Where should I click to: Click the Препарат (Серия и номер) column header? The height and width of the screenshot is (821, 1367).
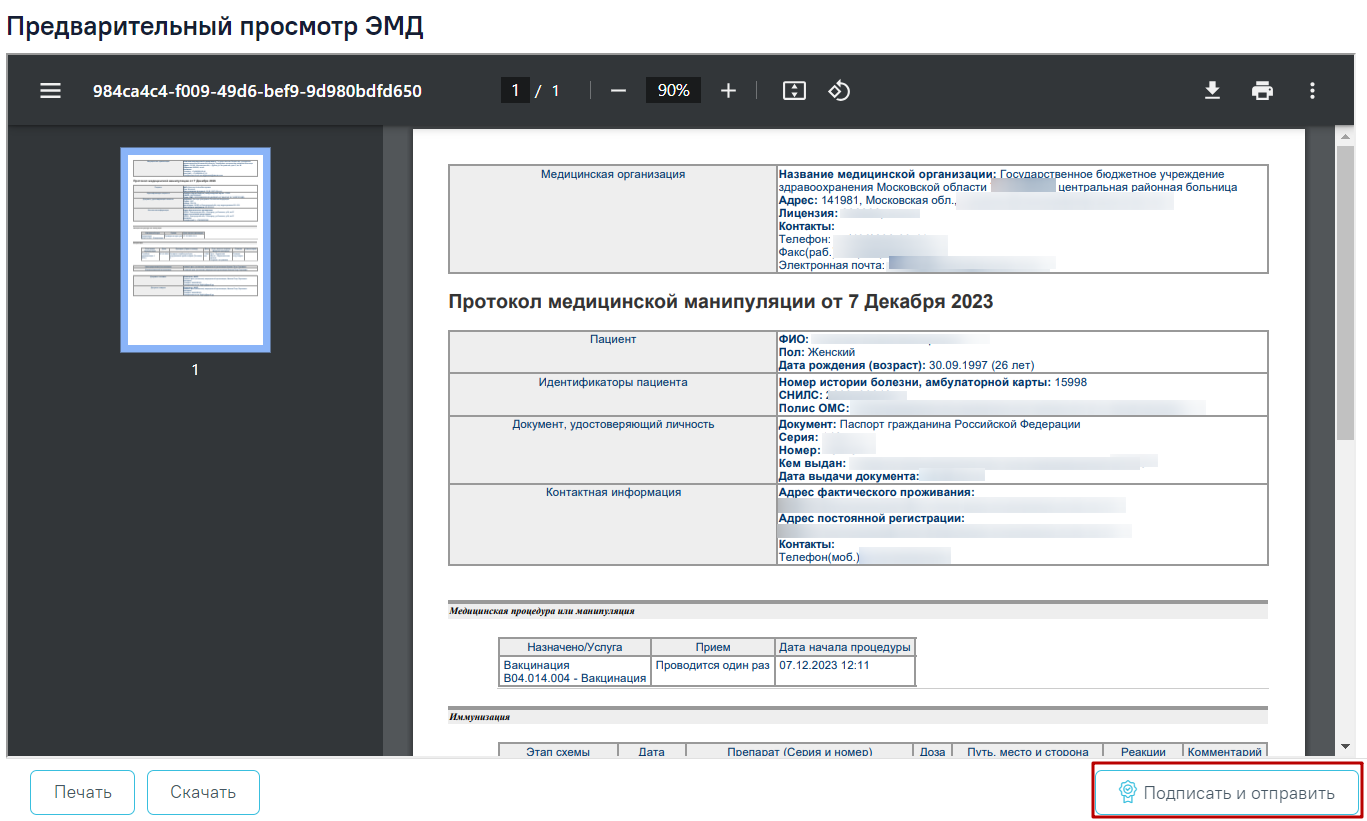[800, 752]
